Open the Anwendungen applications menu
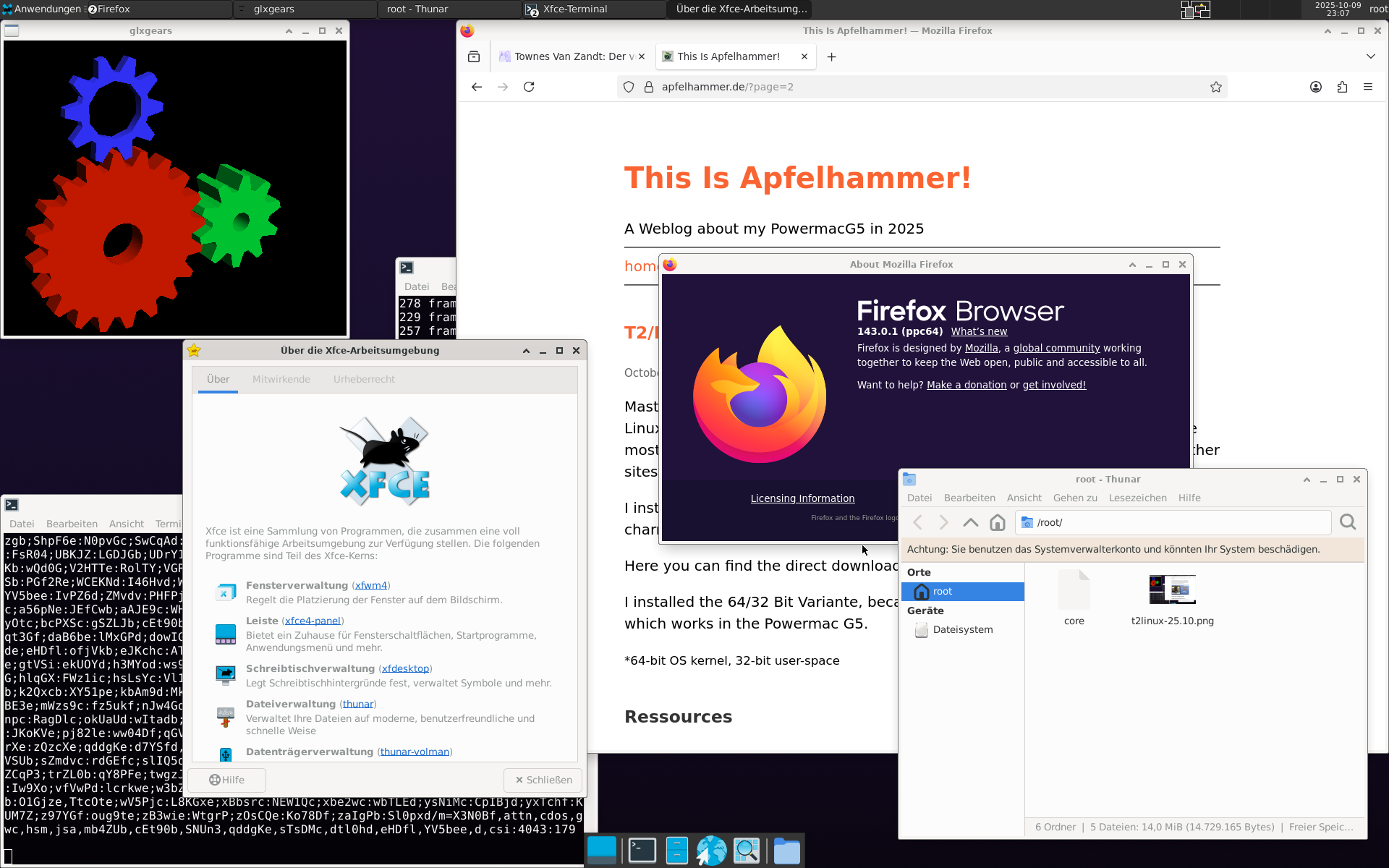The width and height of the screenshot is (1389, 868). pos(42,9)
